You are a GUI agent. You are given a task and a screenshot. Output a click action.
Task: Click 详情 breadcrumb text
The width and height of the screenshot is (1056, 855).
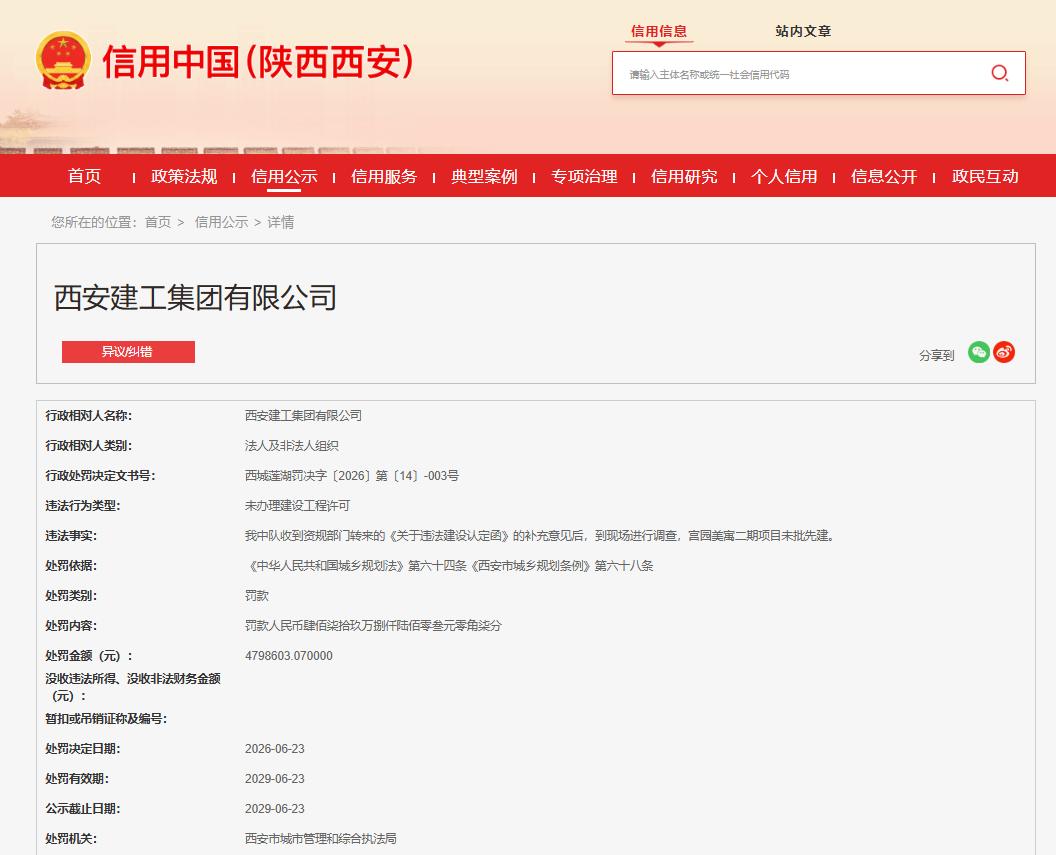coord(281,222)
